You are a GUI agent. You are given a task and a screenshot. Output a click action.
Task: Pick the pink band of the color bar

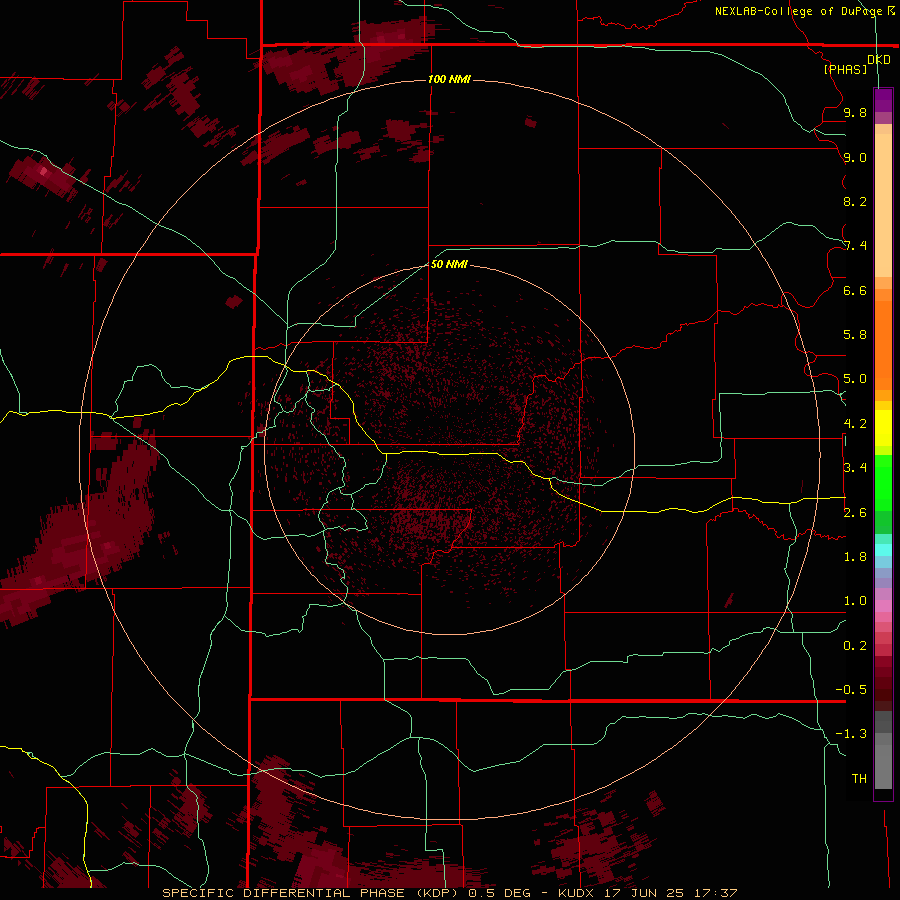883,606
